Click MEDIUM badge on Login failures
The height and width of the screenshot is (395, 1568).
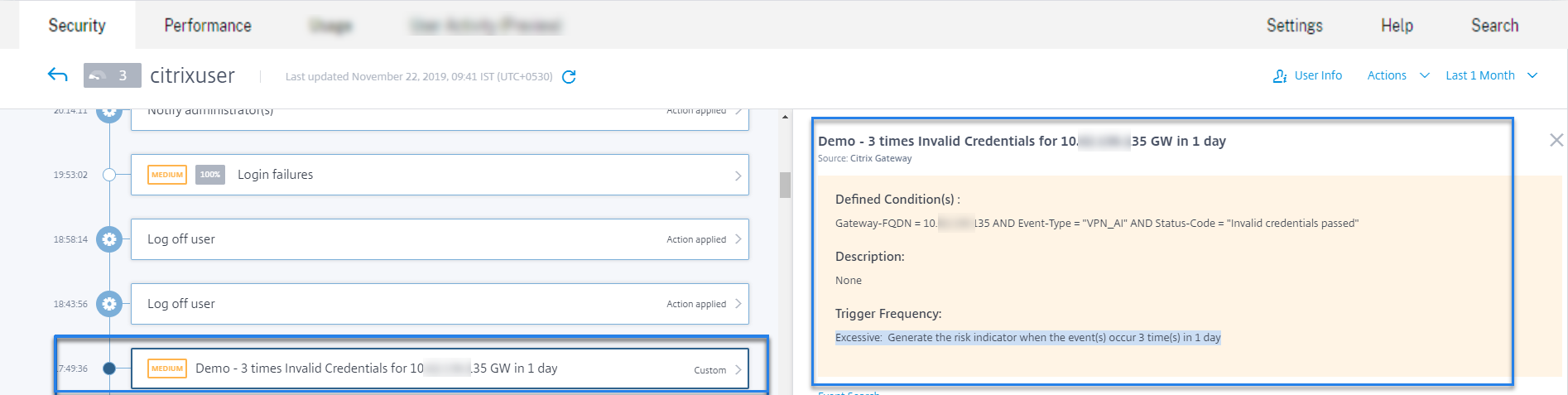coord(167,175)
